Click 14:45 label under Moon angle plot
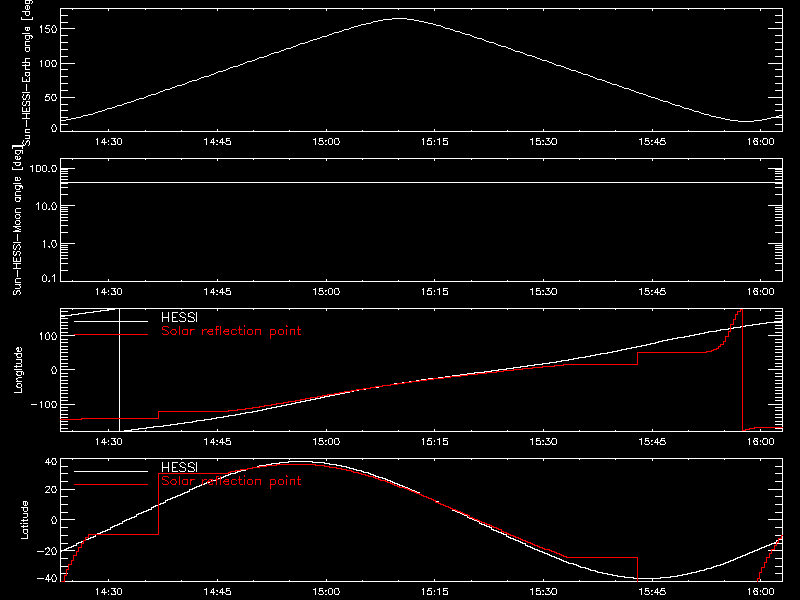 tap(217, 292)
